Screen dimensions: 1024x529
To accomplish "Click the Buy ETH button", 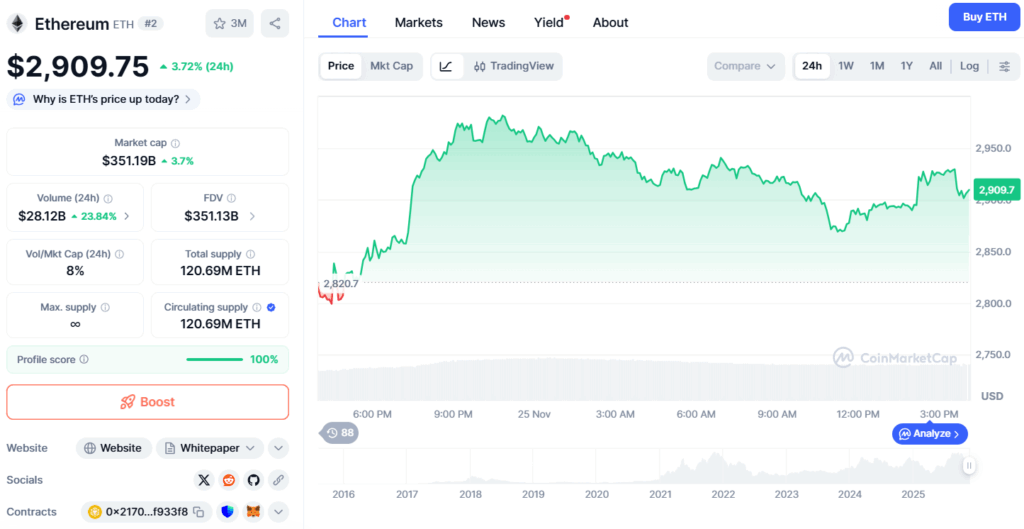I will 984,17.
